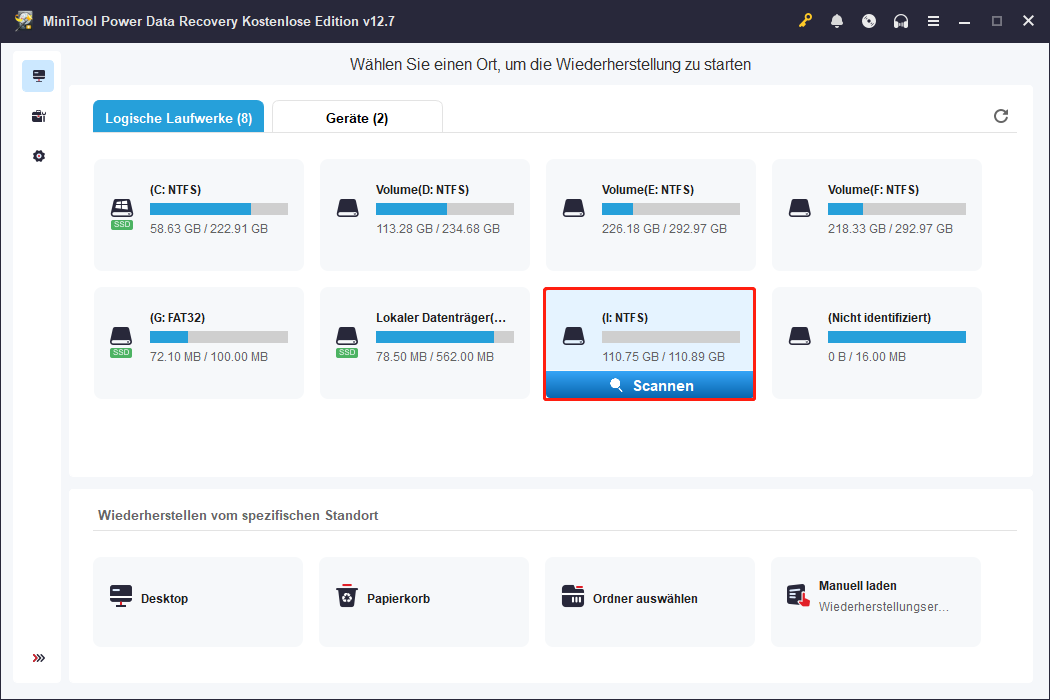
Task: Switch to the Geräte (2) tab
Action: point(357,116)
